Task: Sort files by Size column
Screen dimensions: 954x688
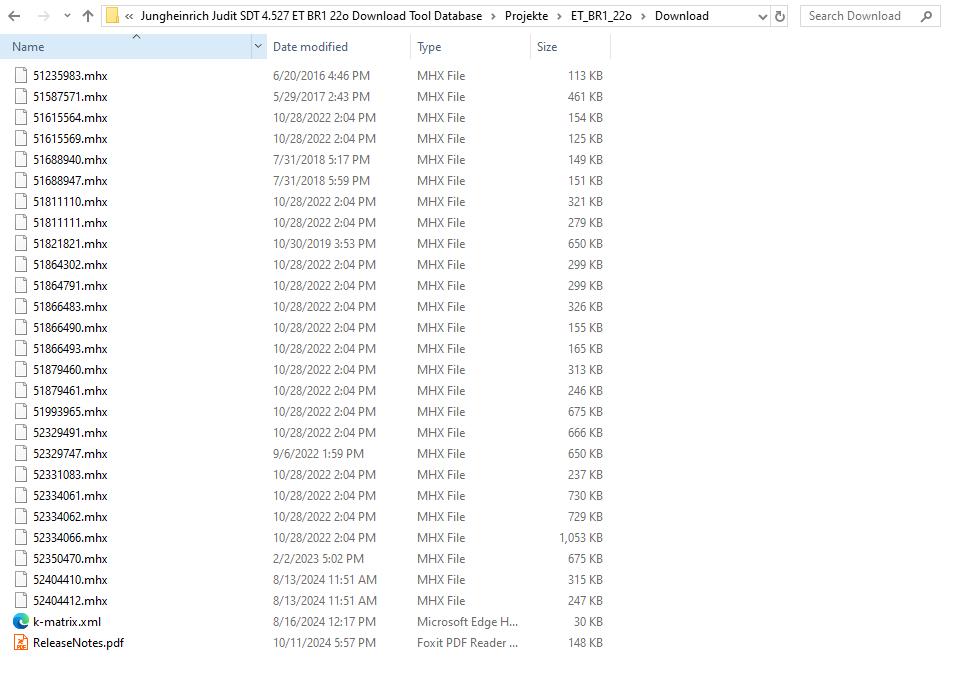Action: coord(547,47)
